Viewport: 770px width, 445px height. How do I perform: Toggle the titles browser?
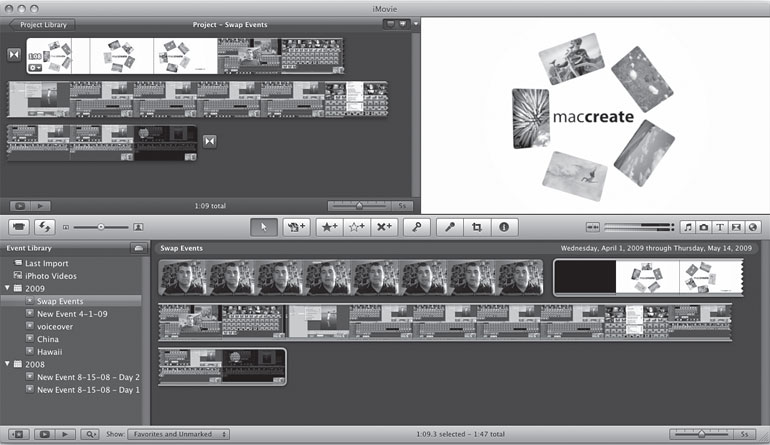(721, 227)
